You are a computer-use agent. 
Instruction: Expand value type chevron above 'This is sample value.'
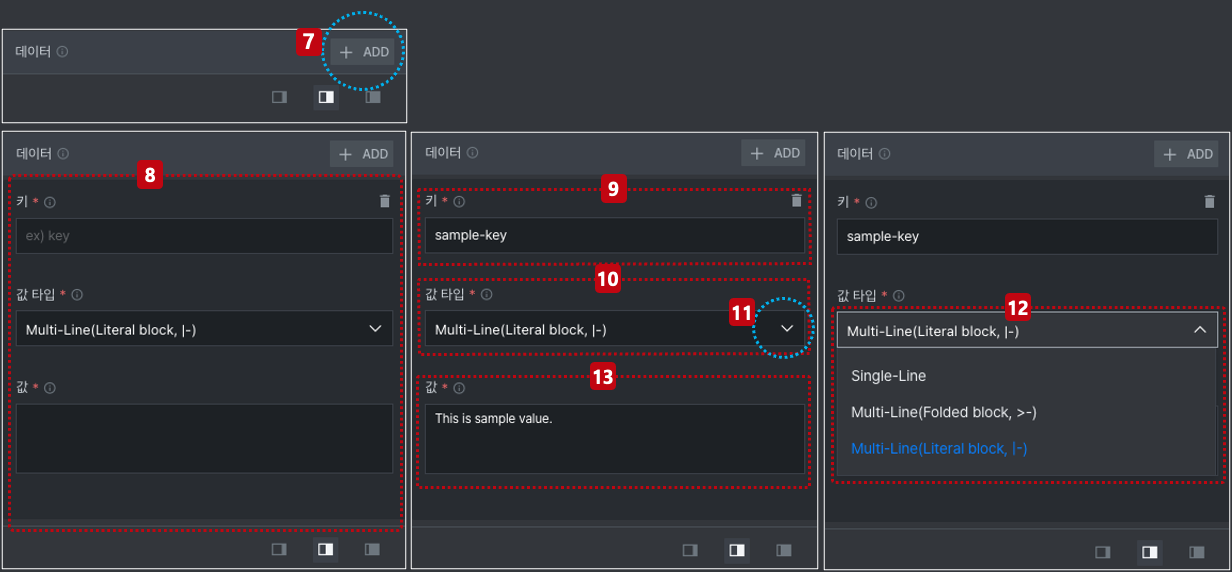pyautogui.click(x=787, y=329)
